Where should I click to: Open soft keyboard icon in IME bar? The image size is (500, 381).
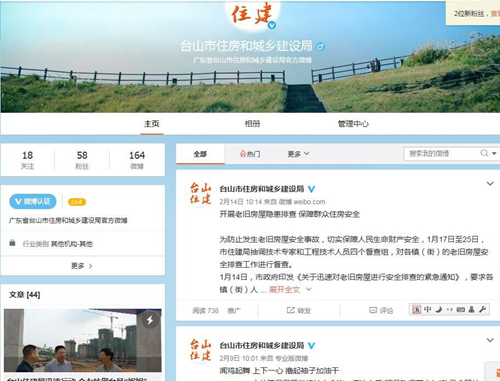point(460,310)
